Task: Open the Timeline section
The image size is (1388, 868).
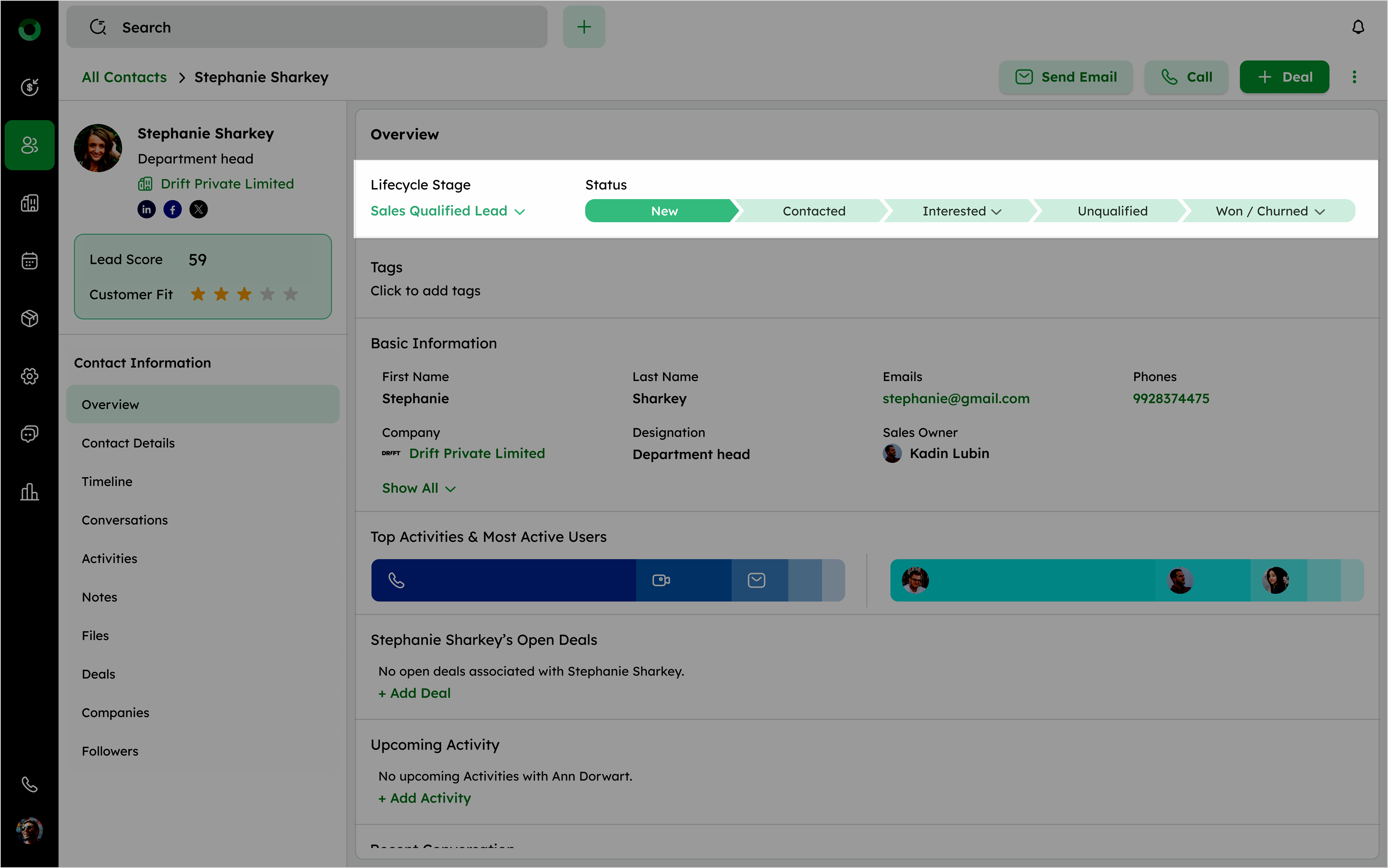Action: (107, 482)
